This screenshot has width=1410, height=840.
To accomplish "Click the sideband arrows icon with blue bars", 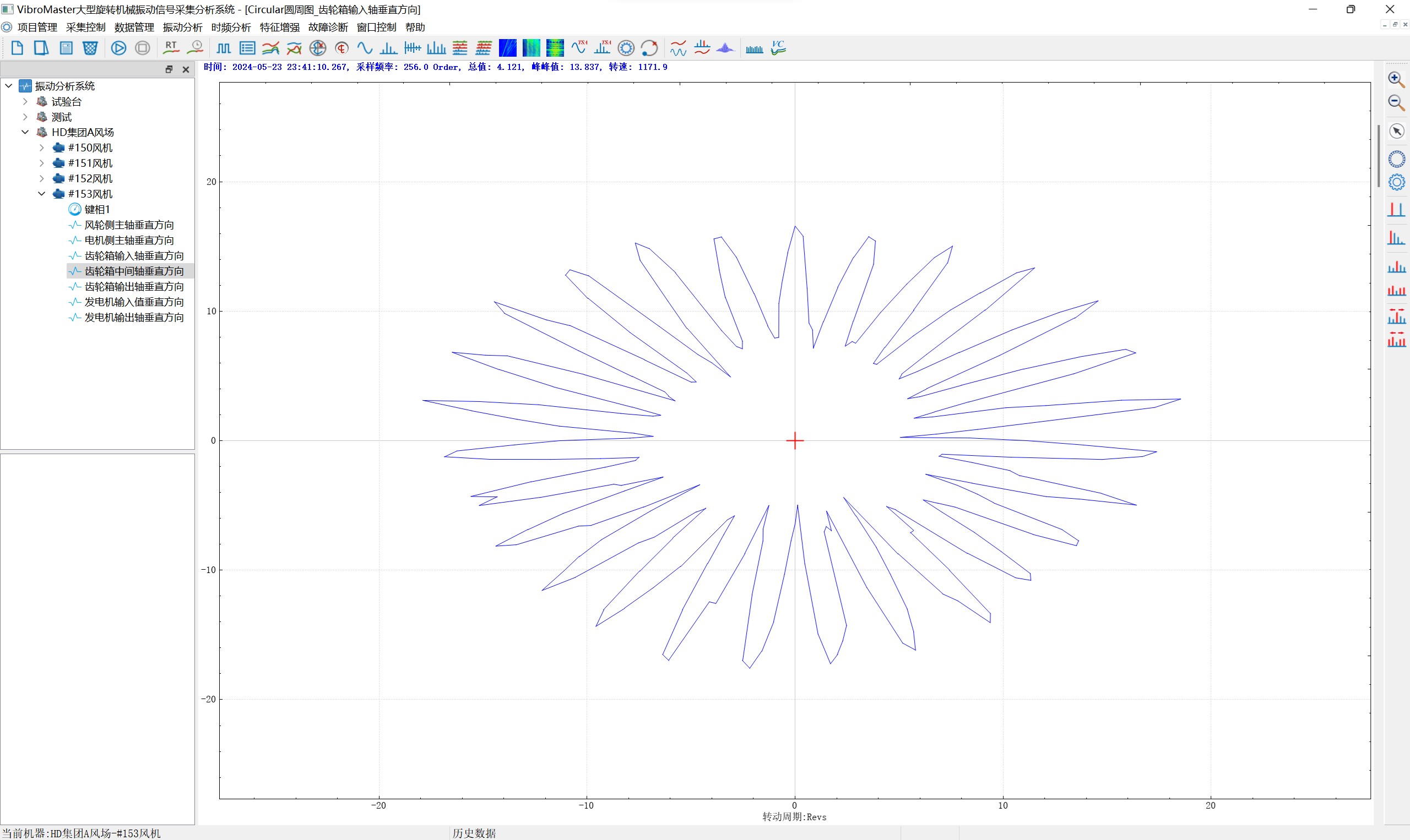I will pyautogui.click(x=1396, y=316).
